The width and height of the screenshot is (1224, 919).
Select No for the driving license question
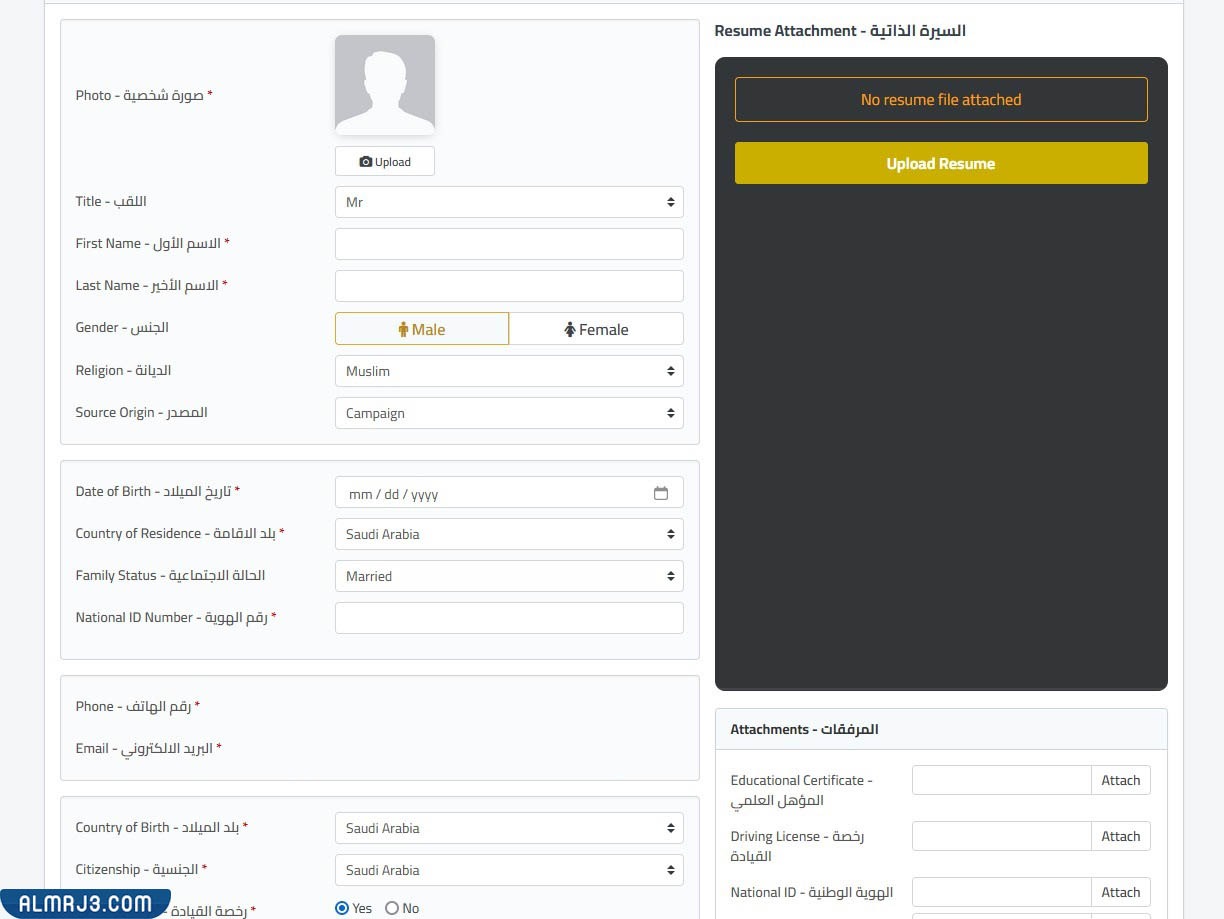click(x=390, y=908)
